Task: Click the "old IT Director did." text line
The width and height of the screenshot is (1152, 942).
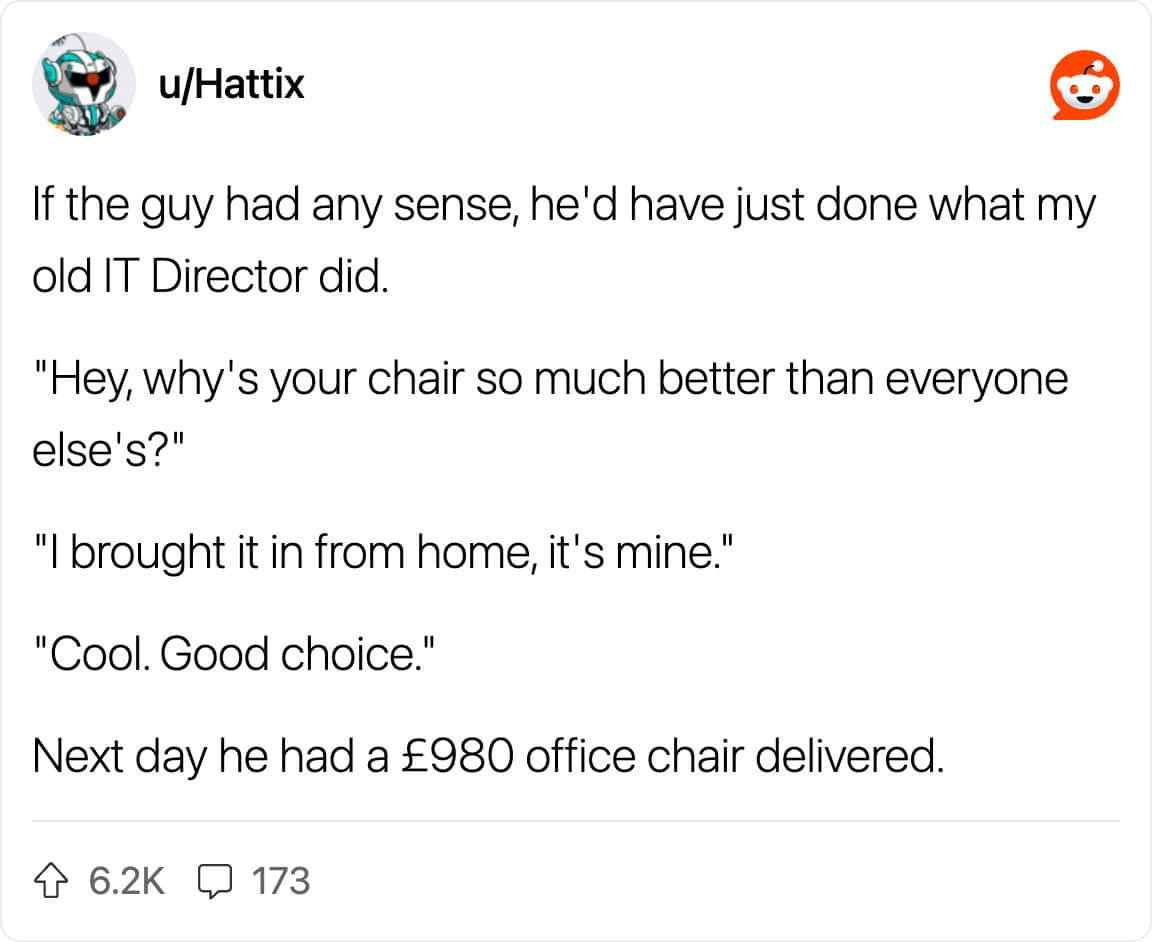Action: click(x=210, y=276)
